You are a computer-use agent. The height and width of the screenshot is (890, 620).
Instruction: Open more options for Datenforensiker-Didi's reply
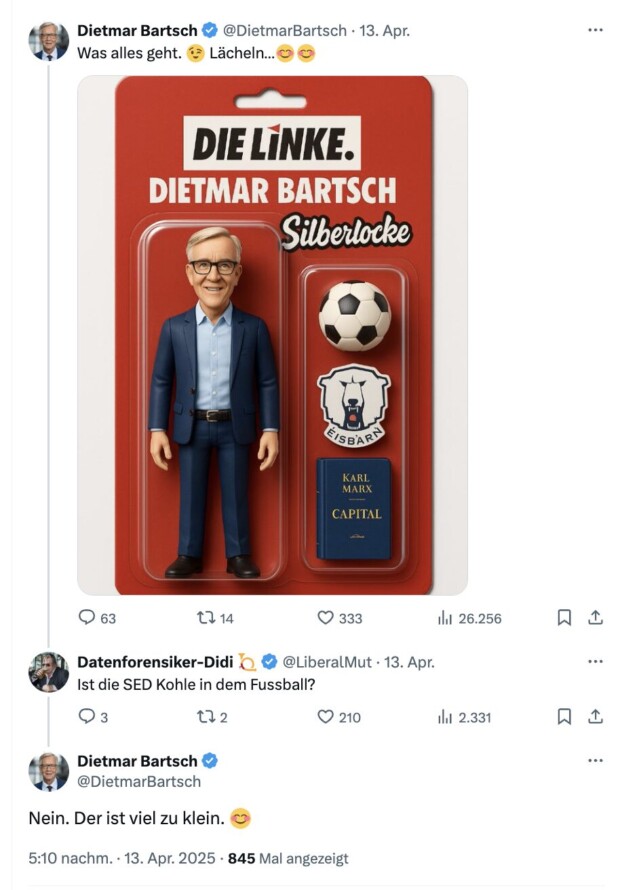tap(595, 661)
